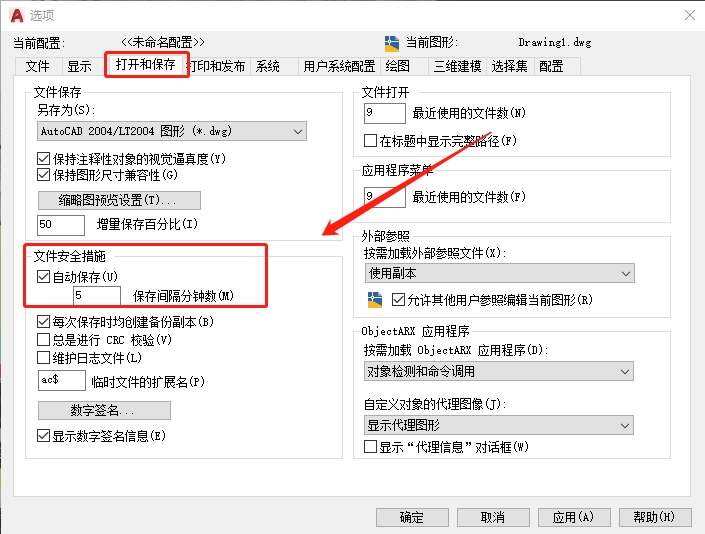Enable 显示“代理信息”对话框 checkbox
Viewport: 705px width, 534px height.
(370, 447)
